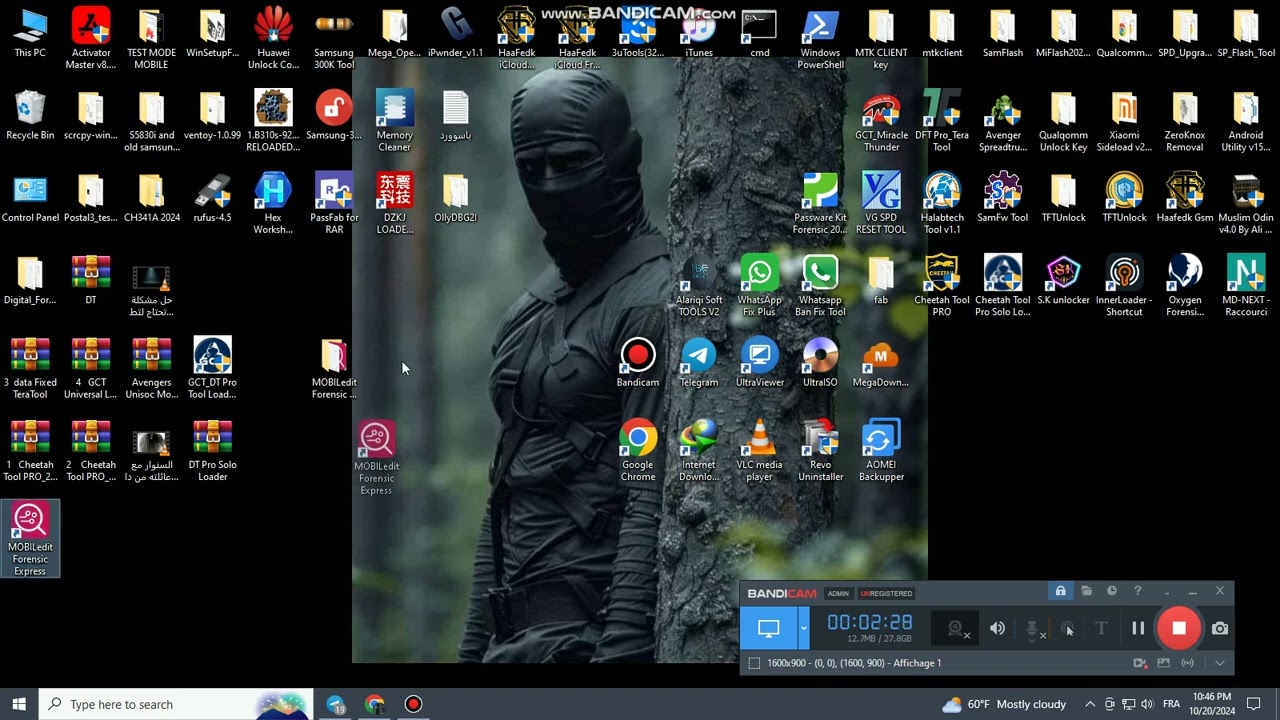Select Google Chrome desktop shortcut
The image size is (1280, 720).
[638, 451]
